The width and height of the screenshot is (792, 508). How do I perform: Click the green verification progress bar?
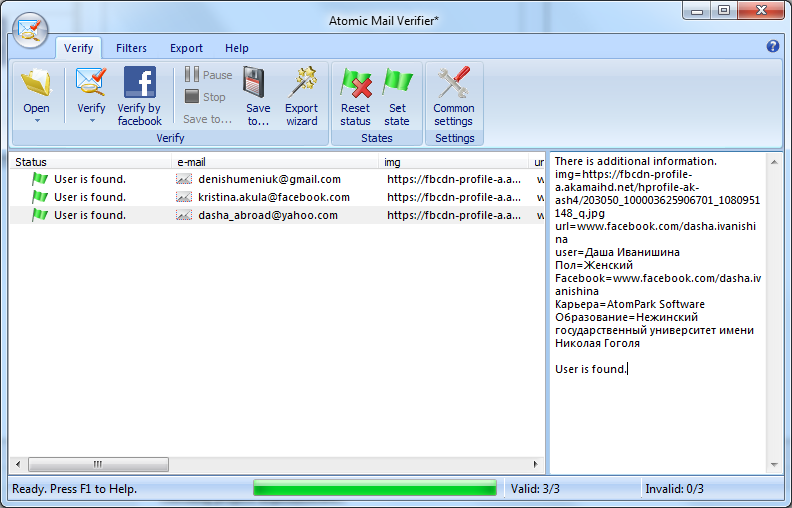pos(374,488)
